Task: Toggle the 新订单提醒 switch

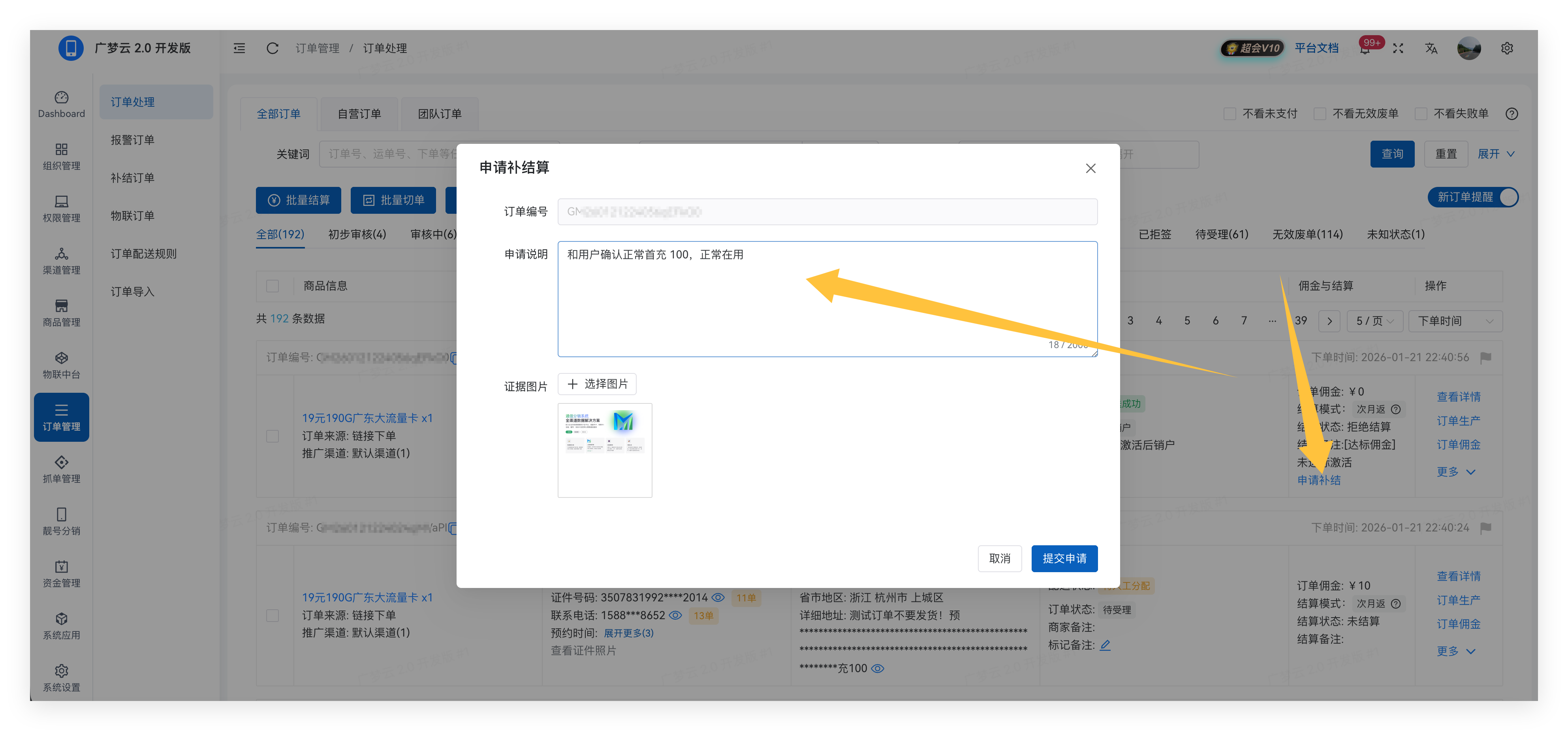Action: click(x=1473, y=198)
